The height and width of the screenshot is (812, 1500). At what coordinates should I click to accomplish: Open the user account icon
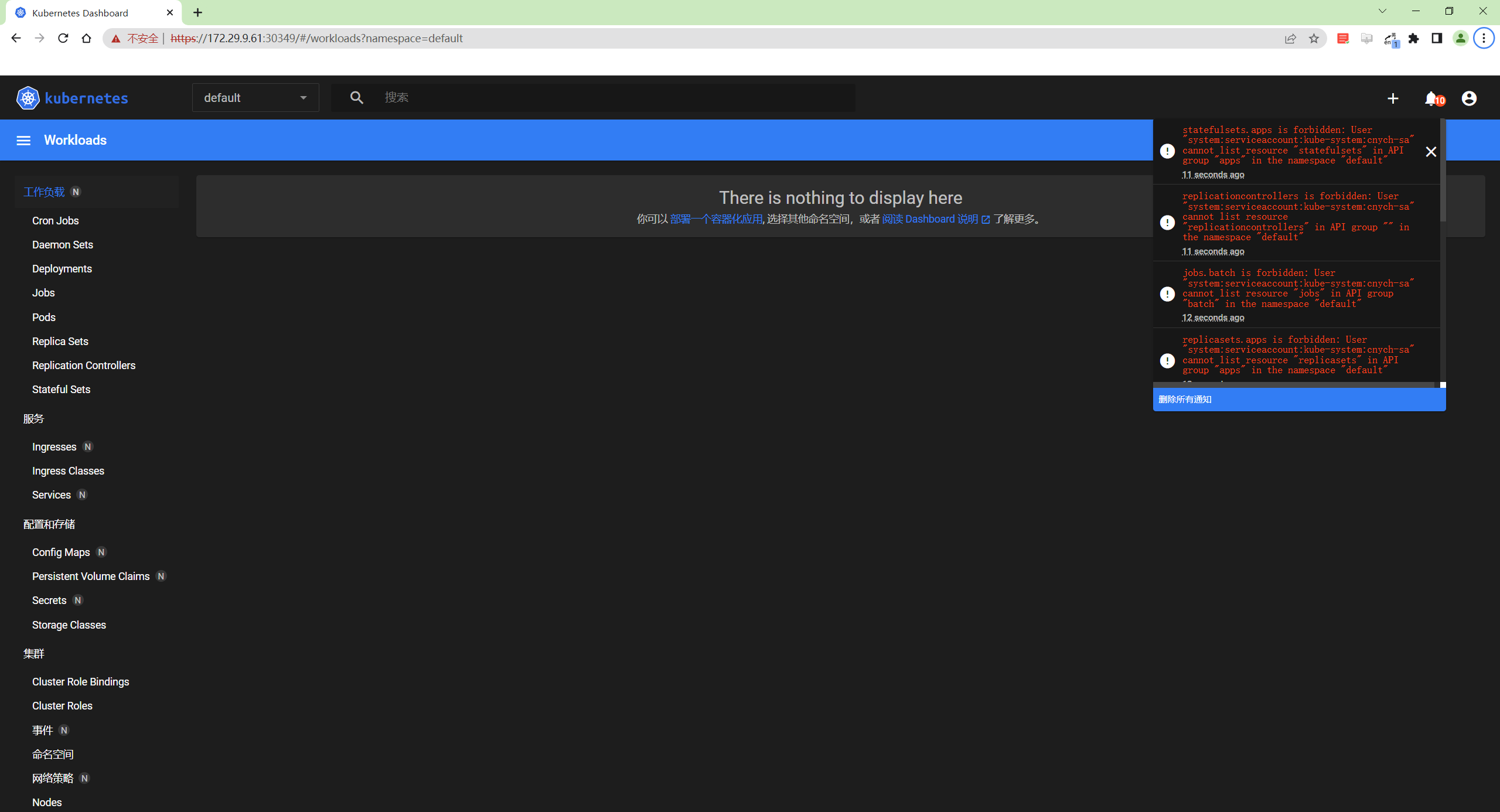pos(1469,98)
